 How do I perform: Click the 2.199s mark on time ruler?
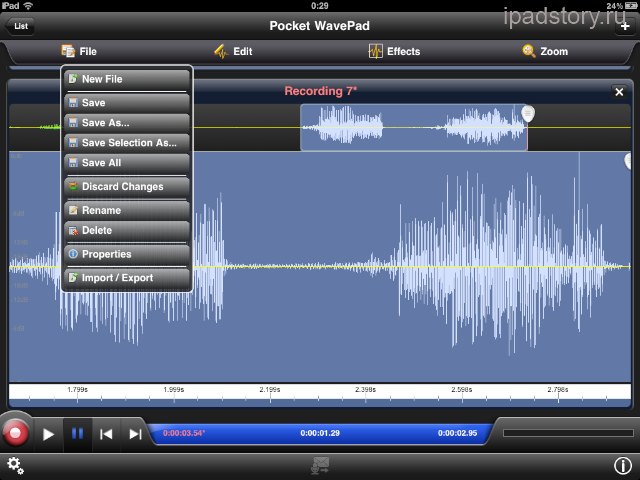click(270, 390)
